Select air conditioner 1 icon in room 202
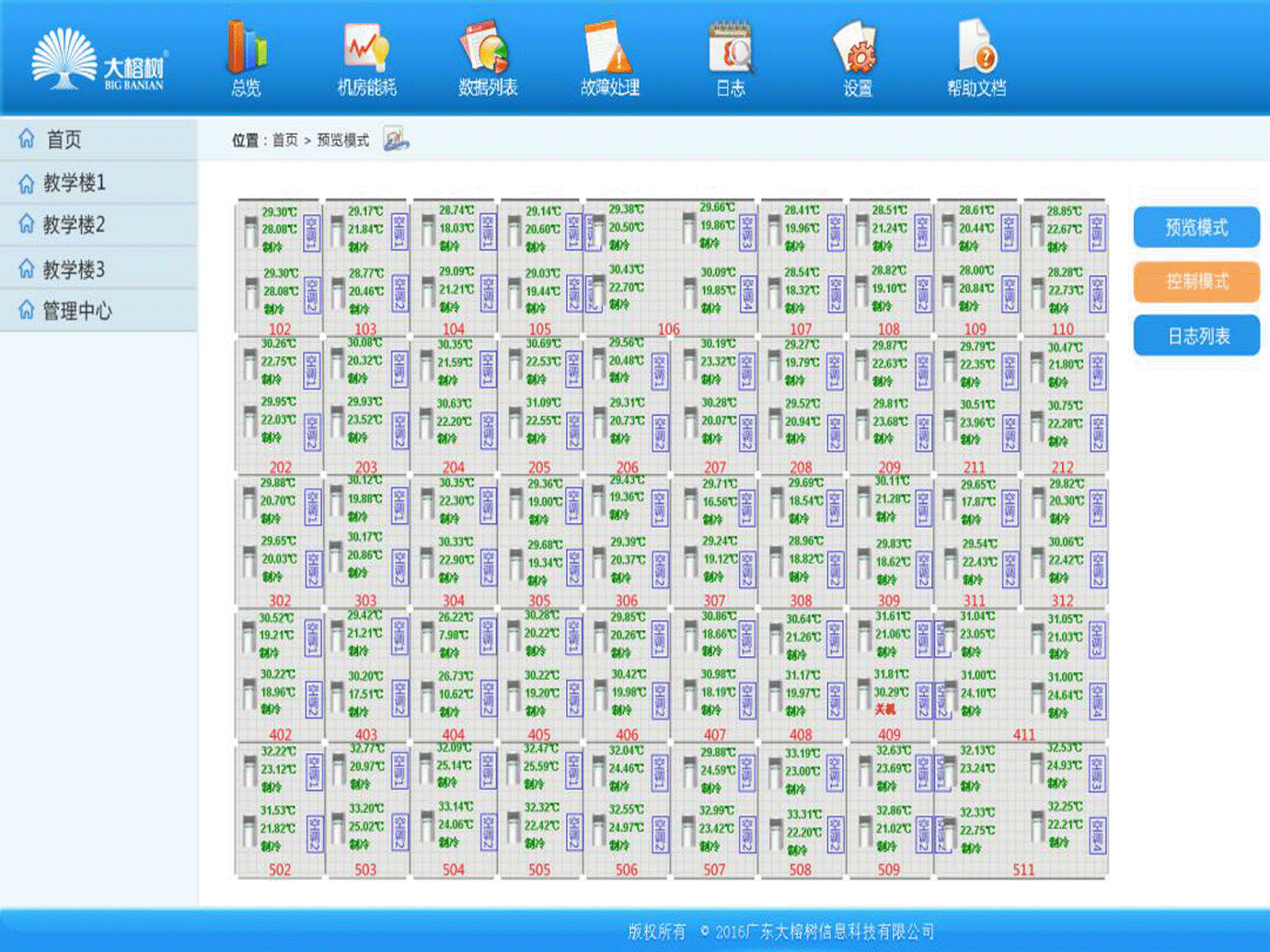The height and width of the screenshot is (952, 1270). [x=249, y=364]
